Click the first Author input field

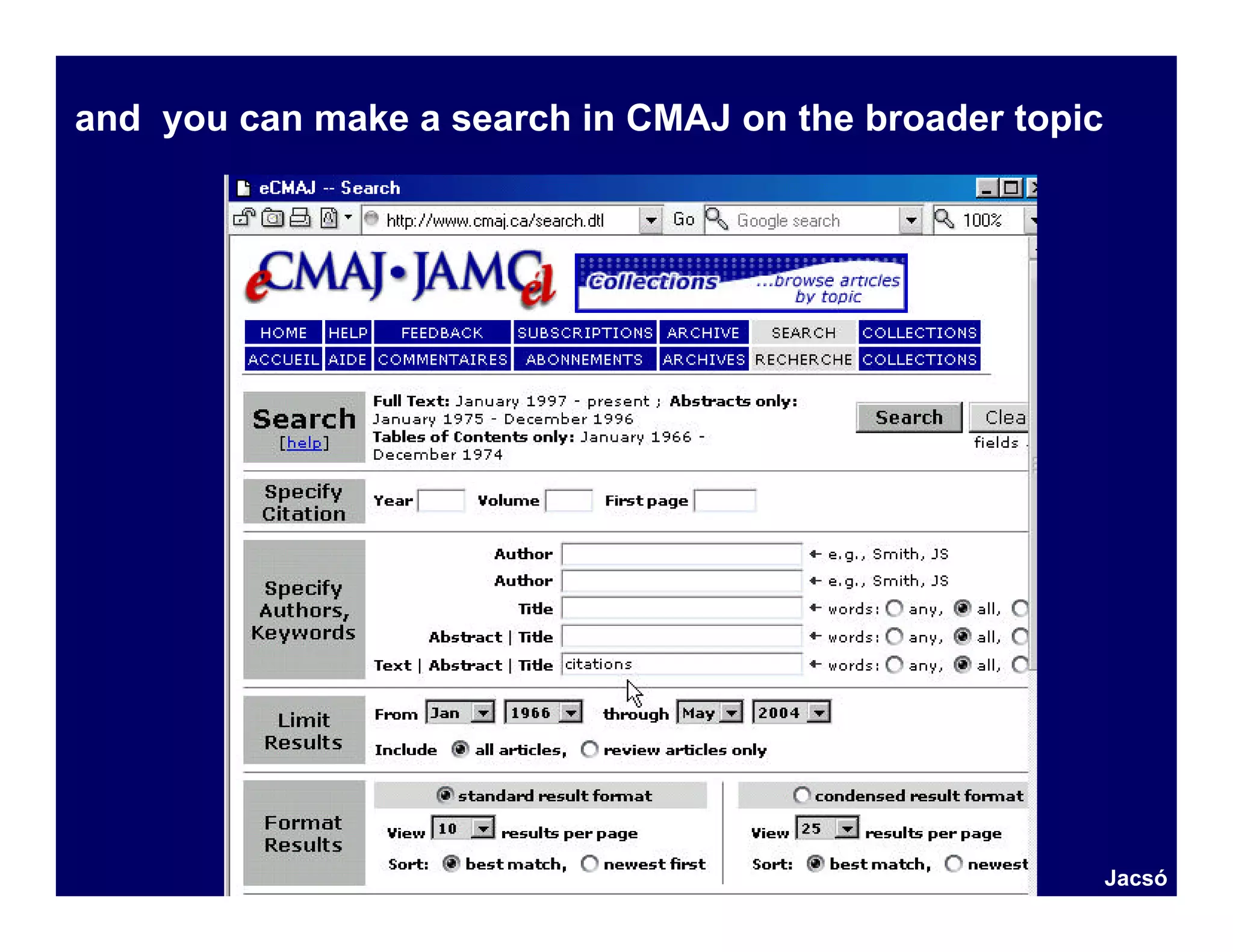pyautogui.click(x=682, y=554)
